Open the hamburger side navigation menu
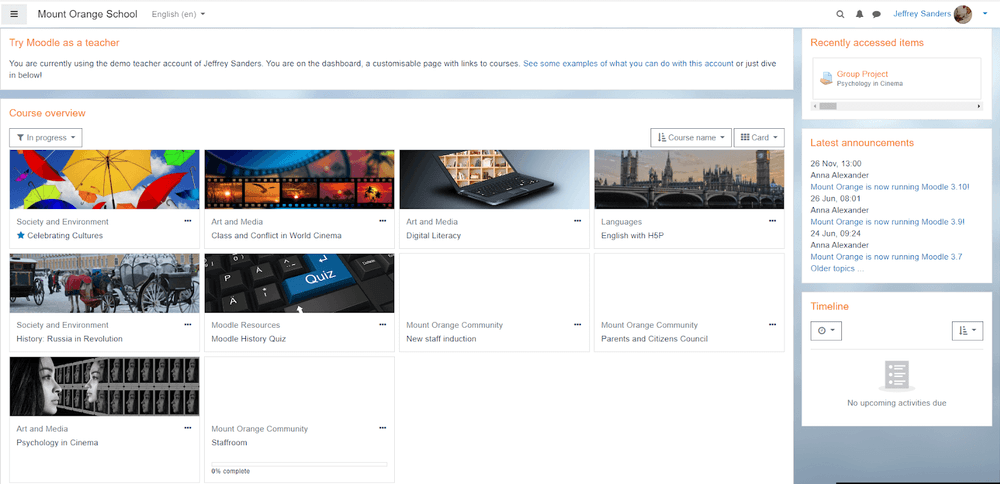Screen dimensions: 1000x484 [14, 14]
